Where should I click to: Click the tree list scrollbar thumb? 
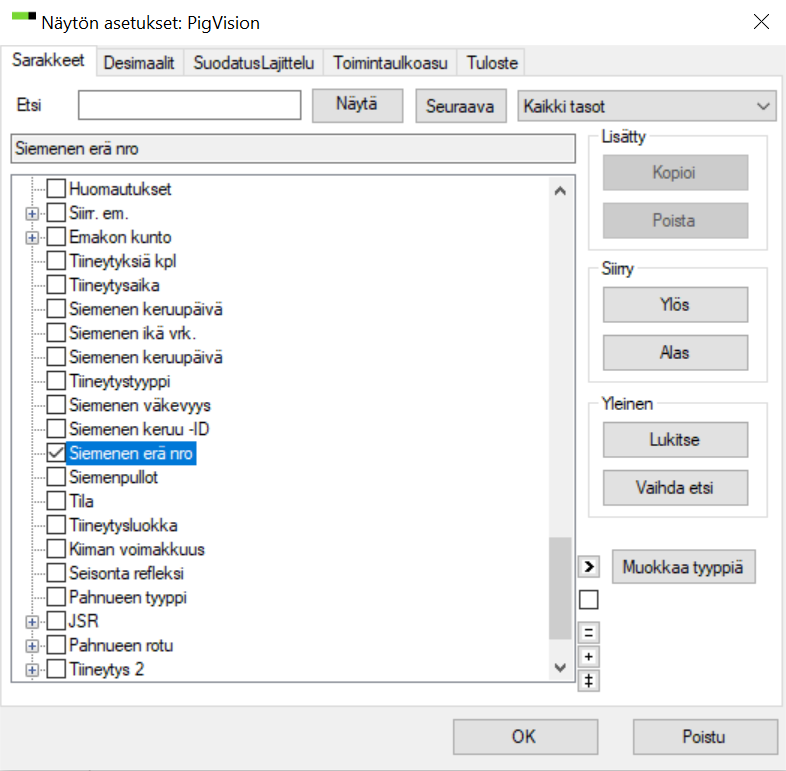pos(560,588)
